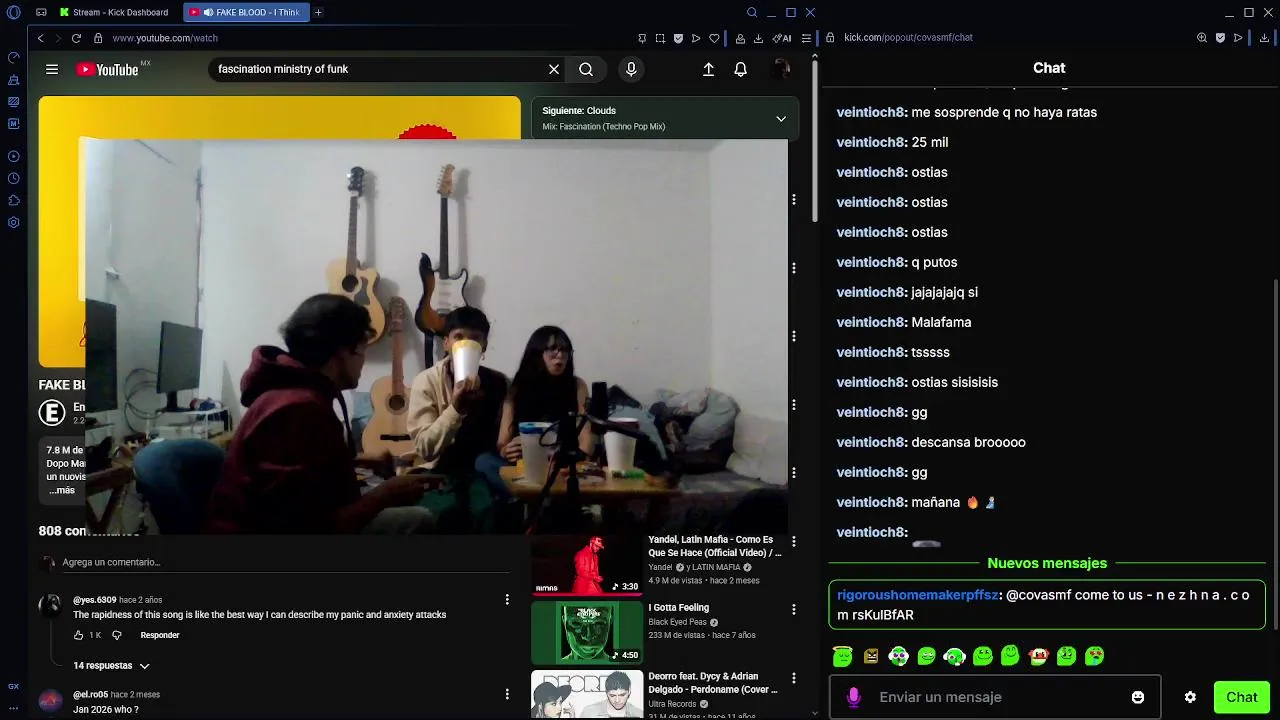Click the kick.com popout chat address
The image size is (1280, 720).
click(x=908, y=38)
